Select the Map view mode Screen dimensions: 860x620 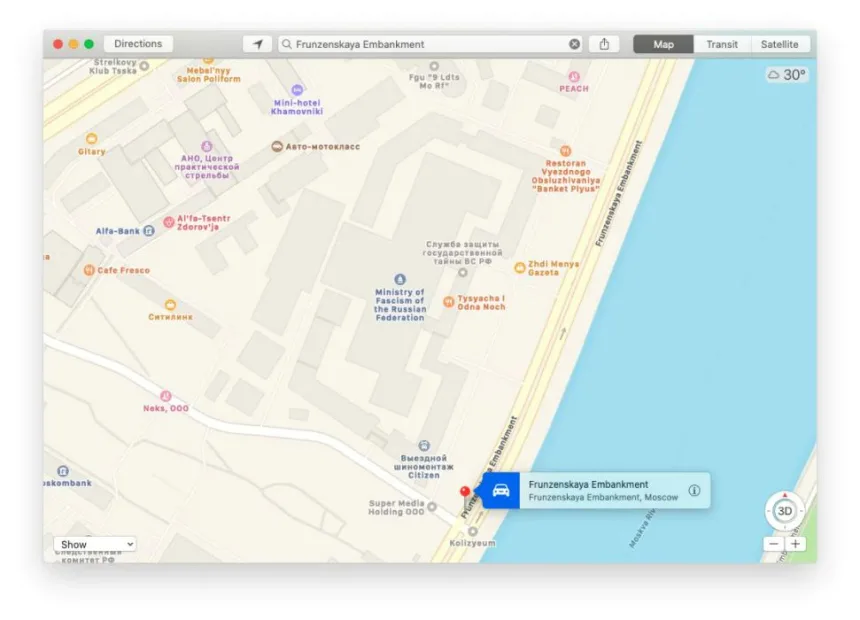663,44
